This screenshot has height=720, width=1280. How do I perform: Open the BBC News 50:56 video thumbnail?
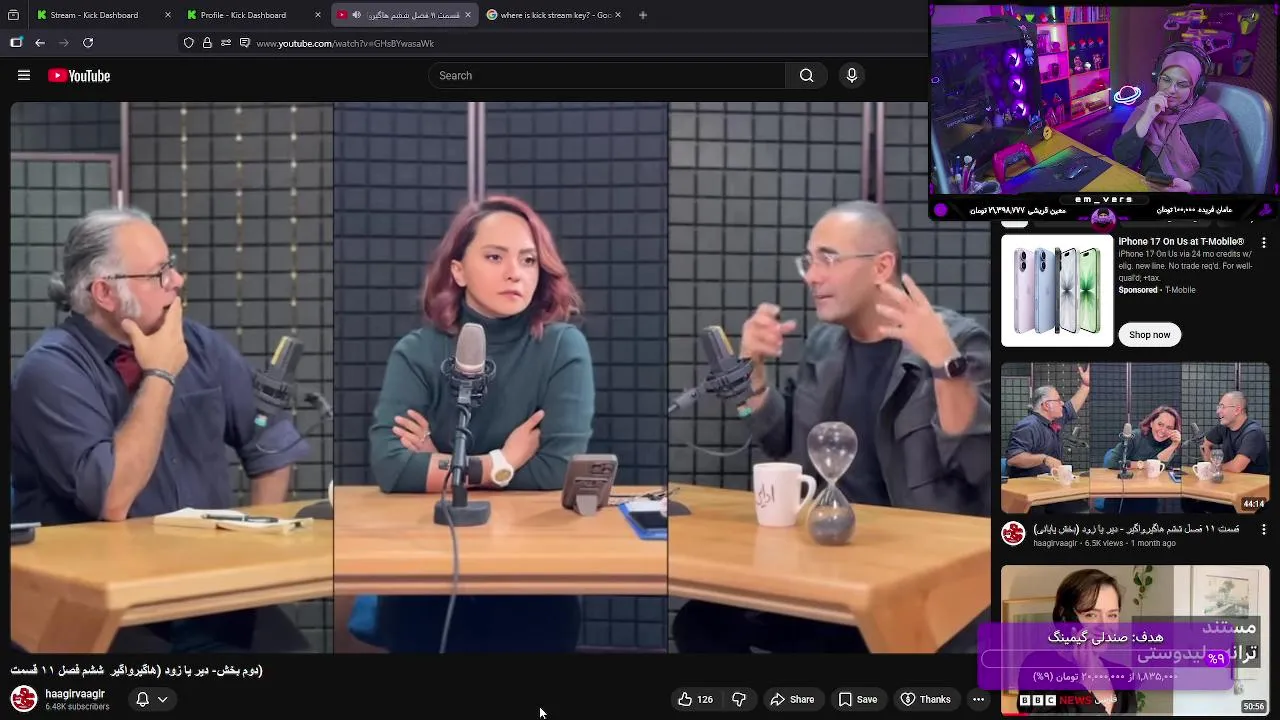1135,640
